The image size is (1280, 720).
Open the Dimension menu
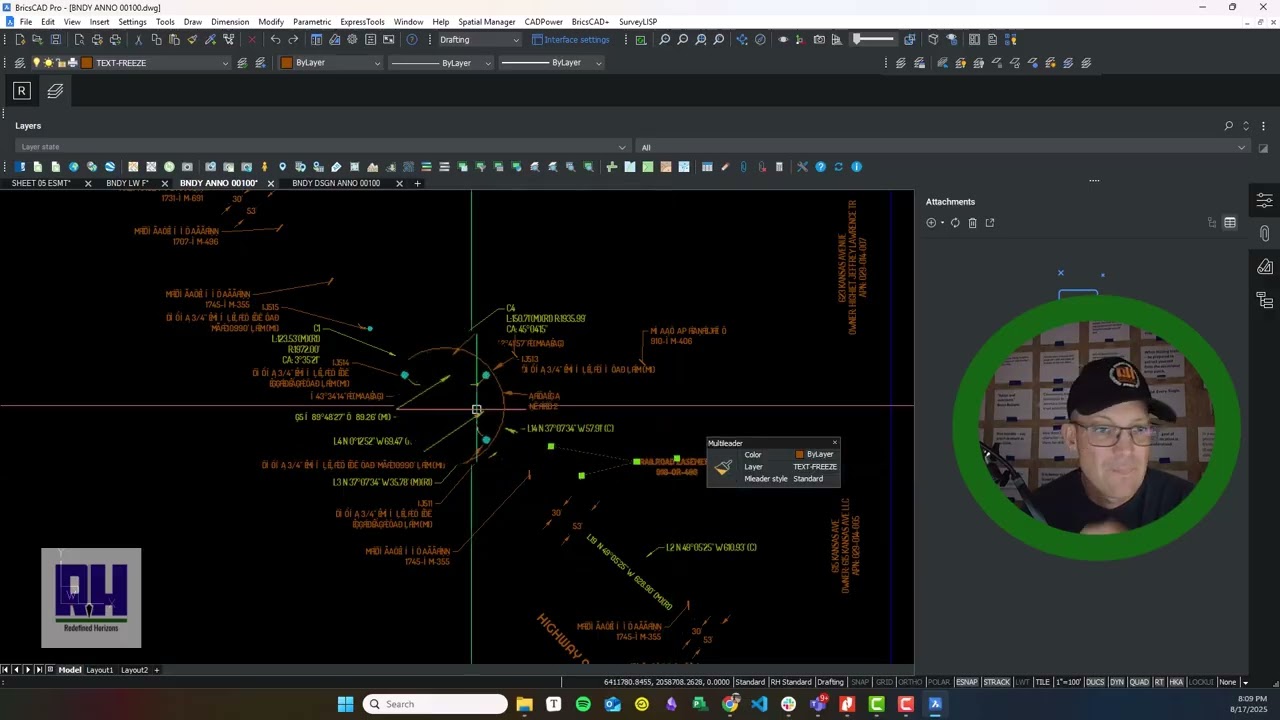coord(230,22)
